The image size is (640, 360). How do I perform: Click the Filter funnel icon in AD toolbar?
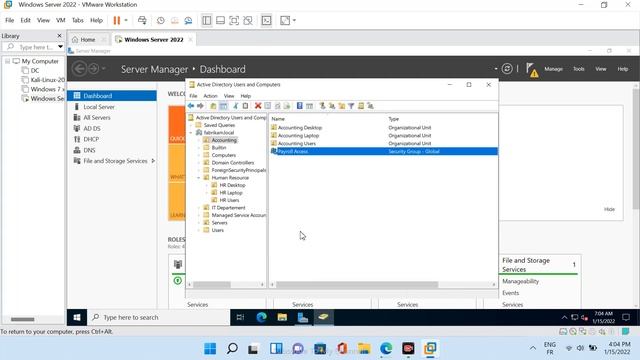click(351, 106)
